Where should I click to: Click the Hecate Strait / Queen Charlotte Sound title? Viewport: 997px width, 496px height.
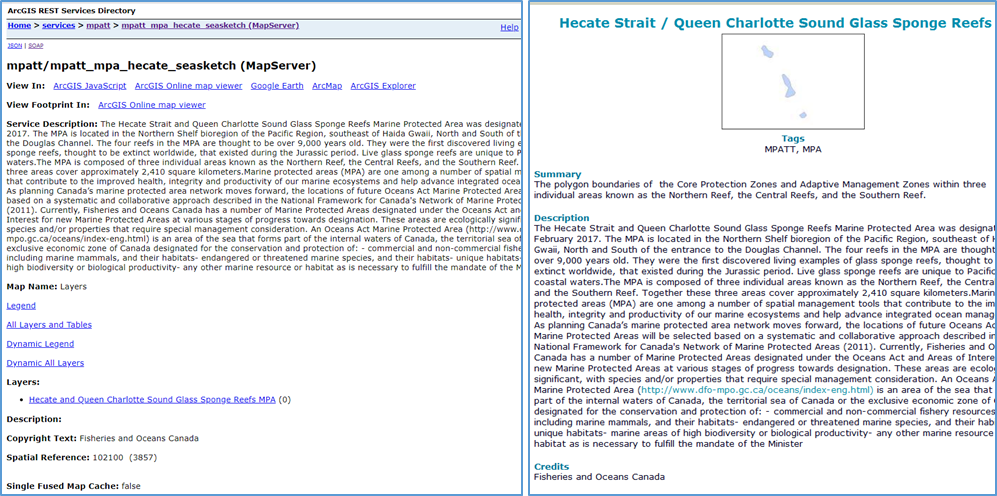(775, 23)
